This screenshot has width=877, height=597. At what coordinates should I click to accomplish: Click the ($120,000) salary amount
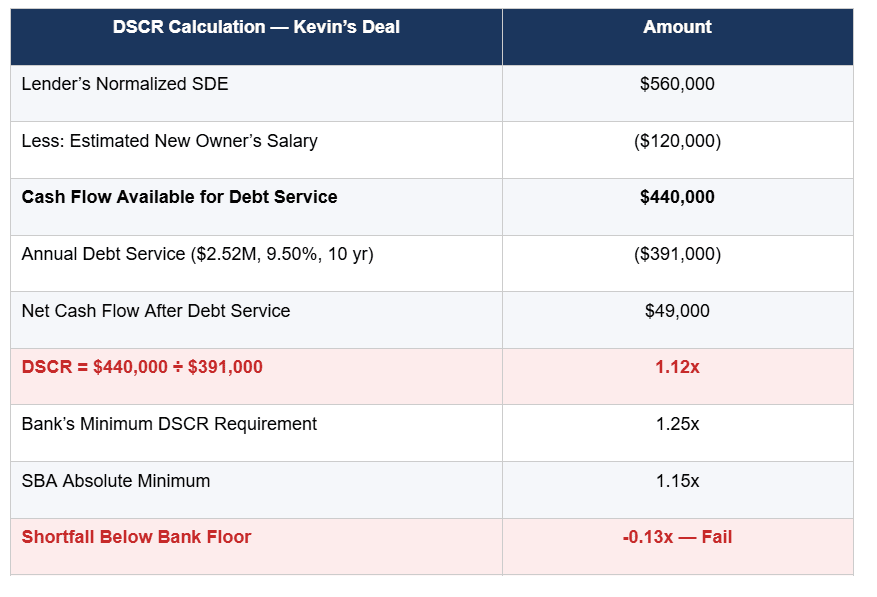pos(677,141)
